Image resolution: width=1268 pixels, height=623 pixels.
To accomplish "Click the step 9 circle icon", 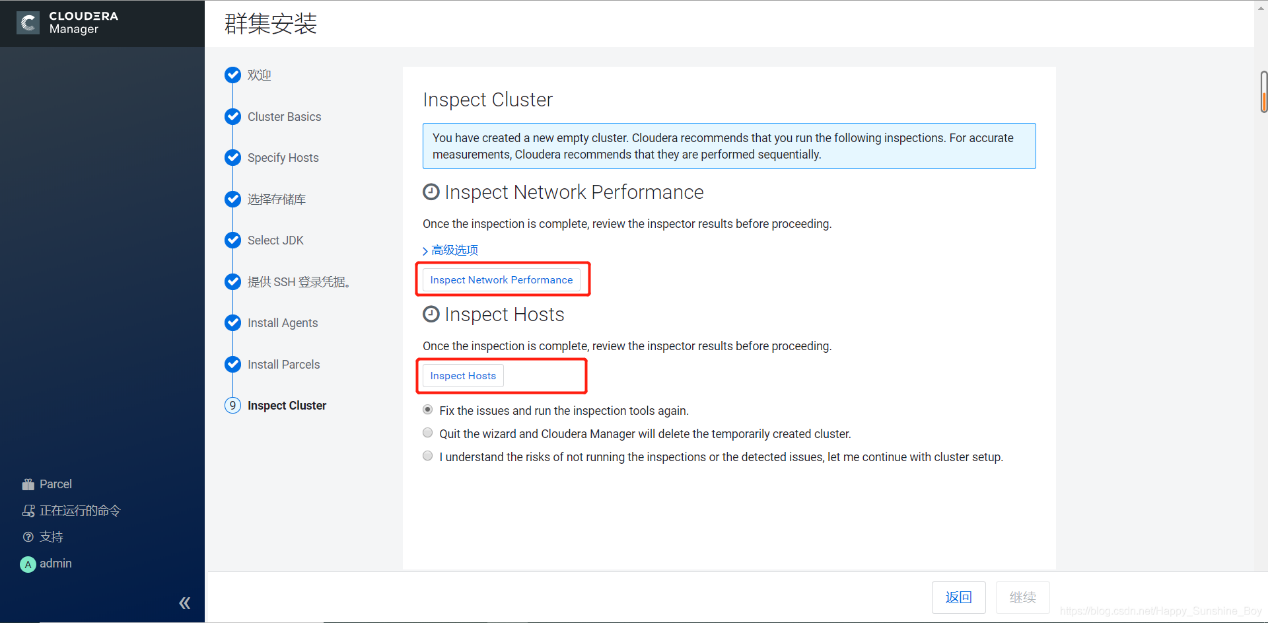I will click(233, 405).
